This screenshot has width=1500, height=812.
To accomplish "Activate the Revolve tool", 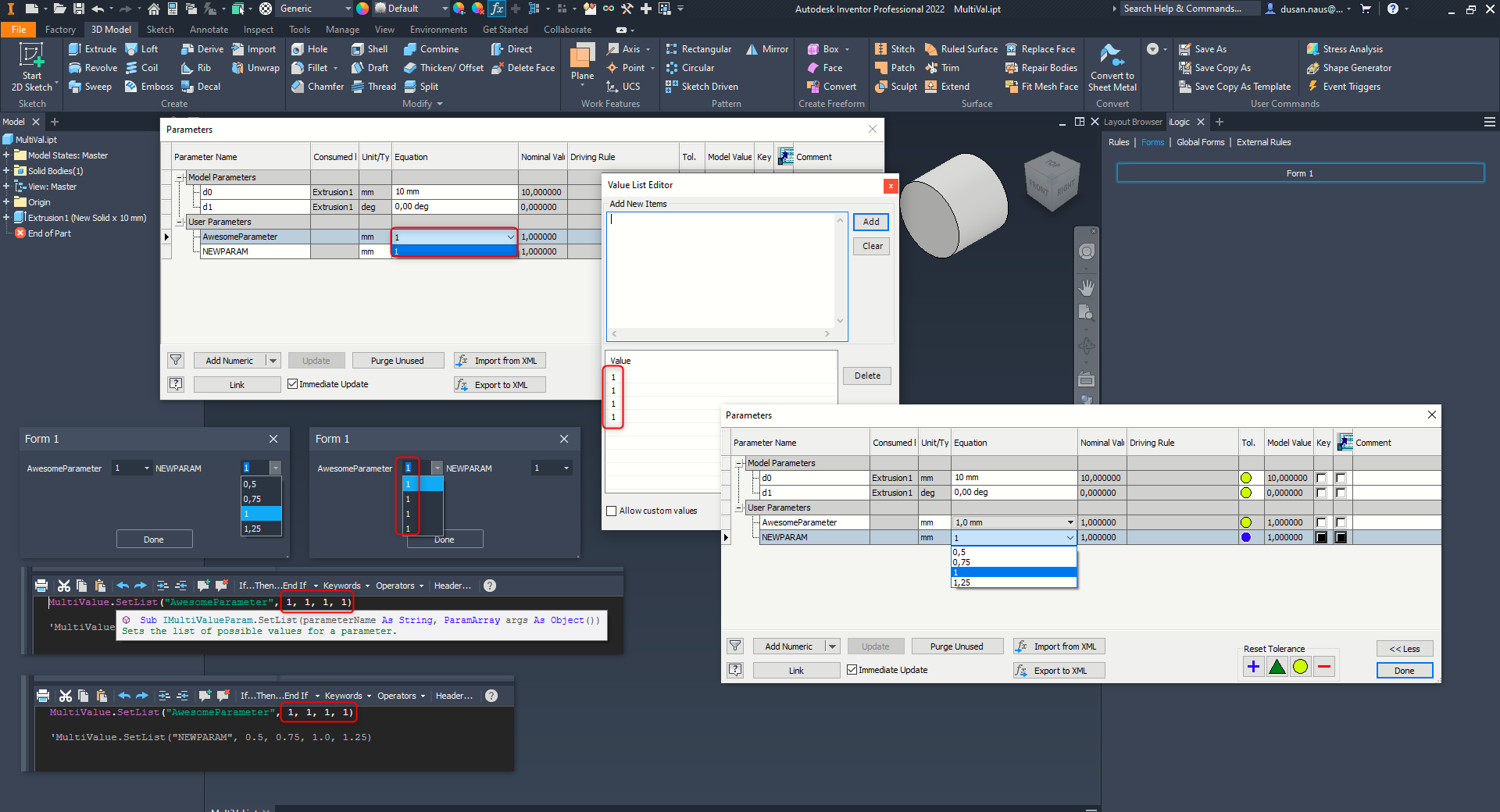I will (x=92, y=68).
